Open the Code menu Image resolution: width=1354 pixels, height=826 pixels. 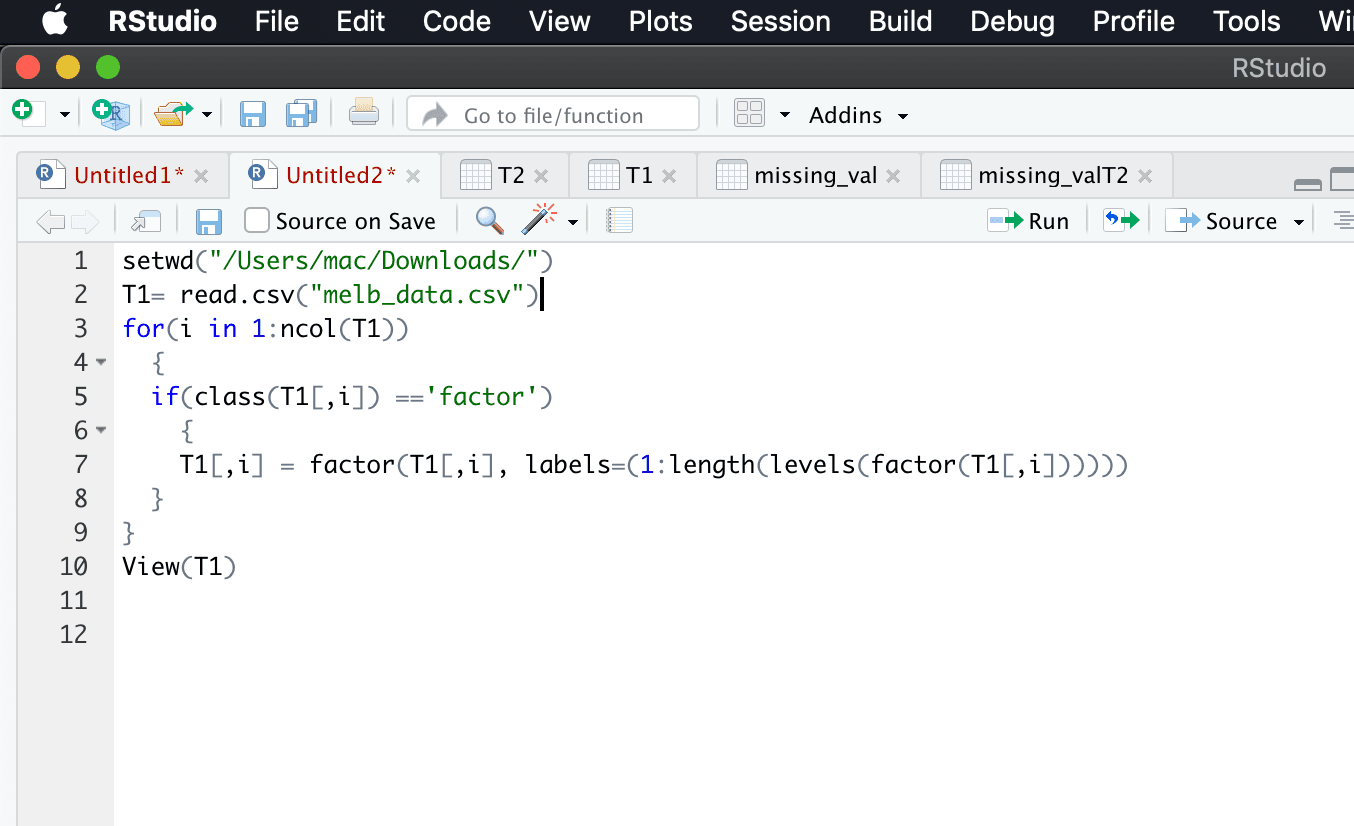[456, 21]
